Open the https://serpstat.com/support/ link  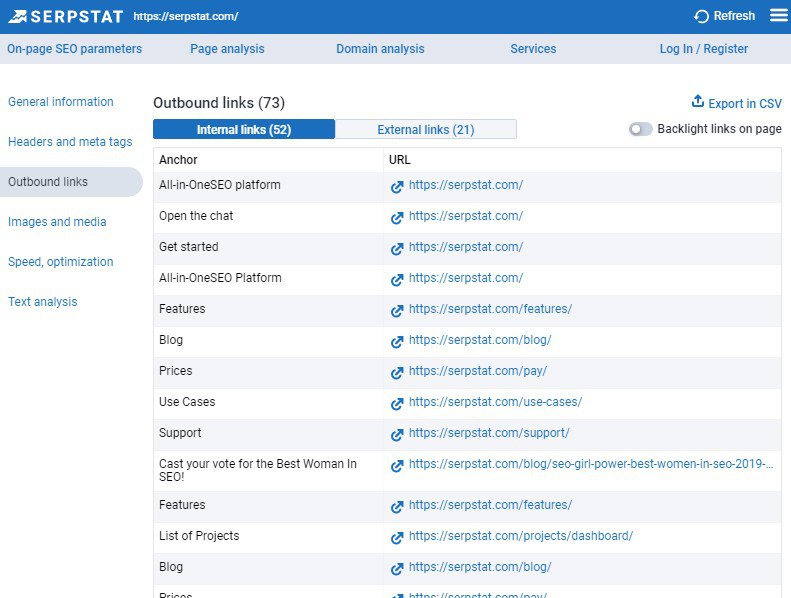489,433
